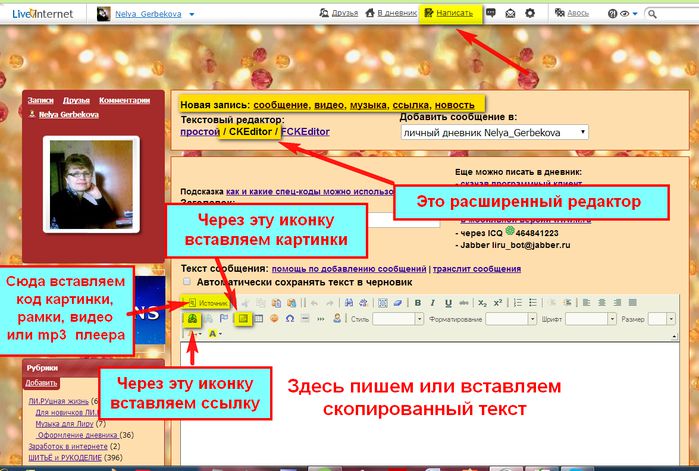Align text to the right
The image size is (699, 471).
pos(617,303)
